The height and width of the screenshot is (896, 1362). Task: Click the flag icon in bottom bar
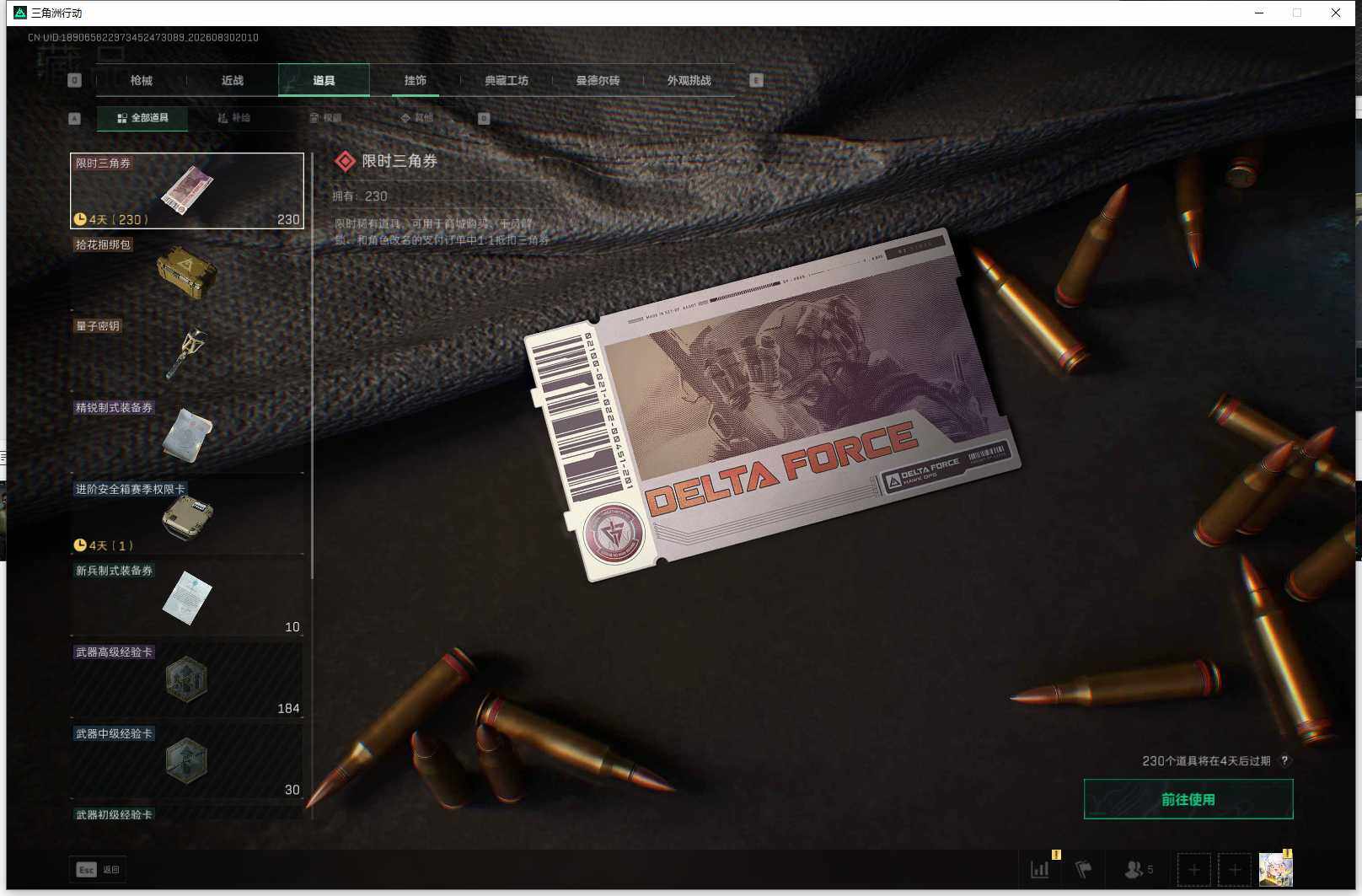pyautogui.click(x=1084, y=869)
